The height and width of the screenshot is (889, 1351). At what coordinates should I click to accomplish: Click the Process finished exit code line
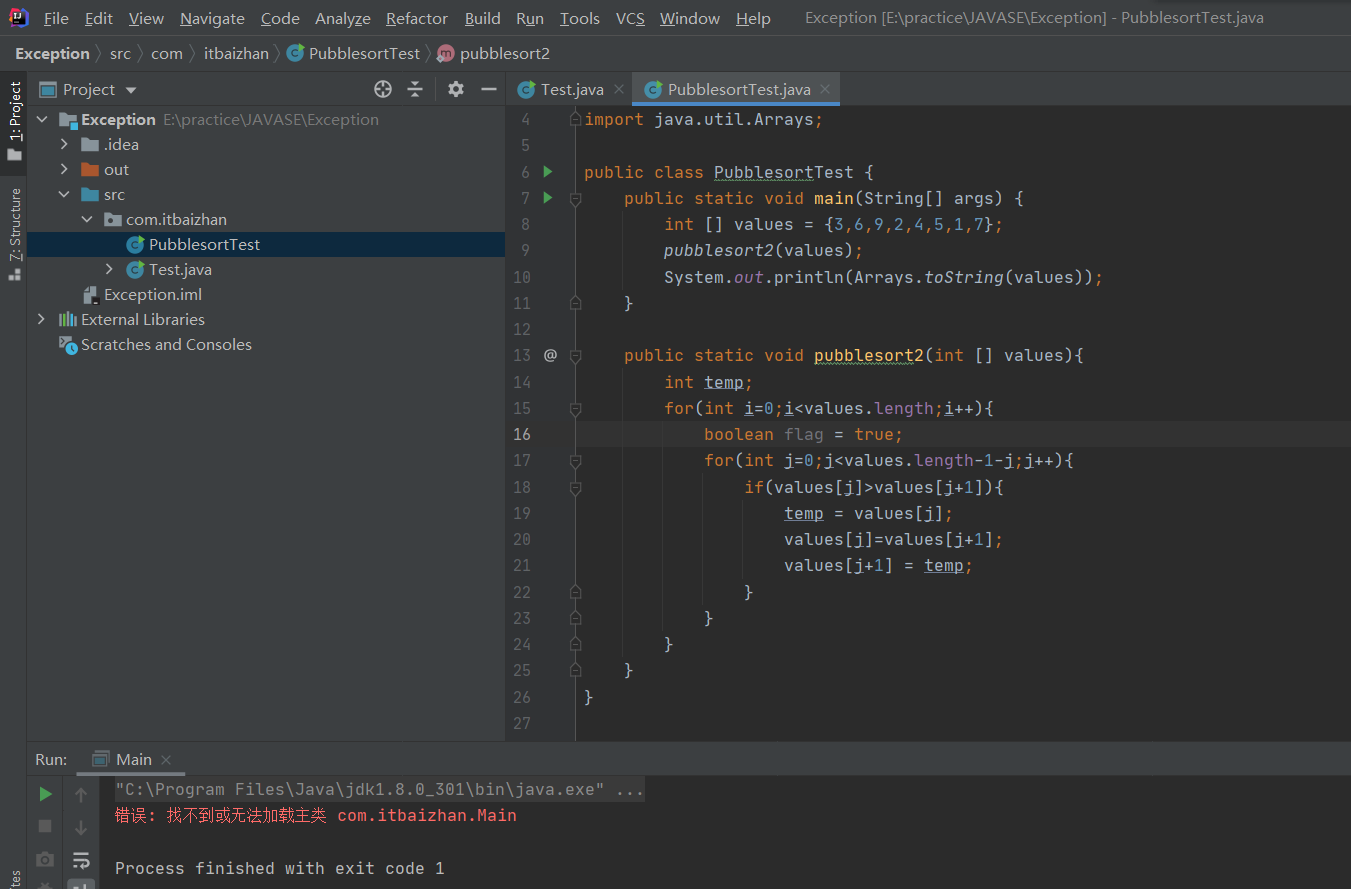(x=279, y=868)
